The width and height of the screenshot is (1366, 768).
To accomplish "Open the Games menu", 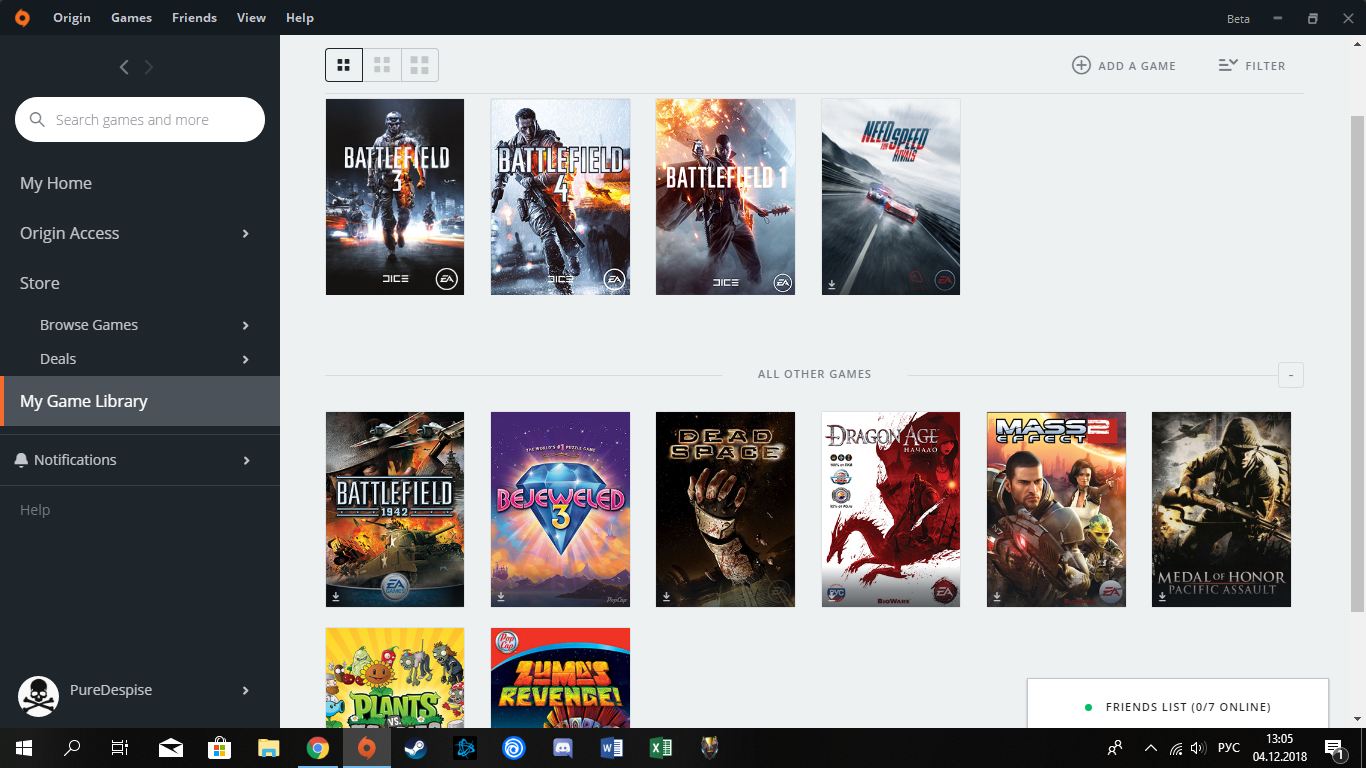I will point(132,18).
